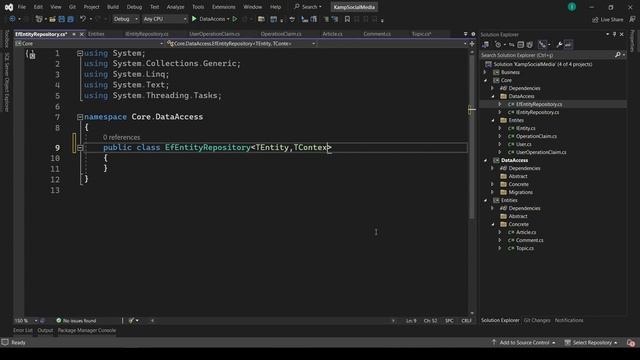Viewport: 640px width, 360px height.
Task: Click the Search Solution Explorer input field
Action: (547, 55)
